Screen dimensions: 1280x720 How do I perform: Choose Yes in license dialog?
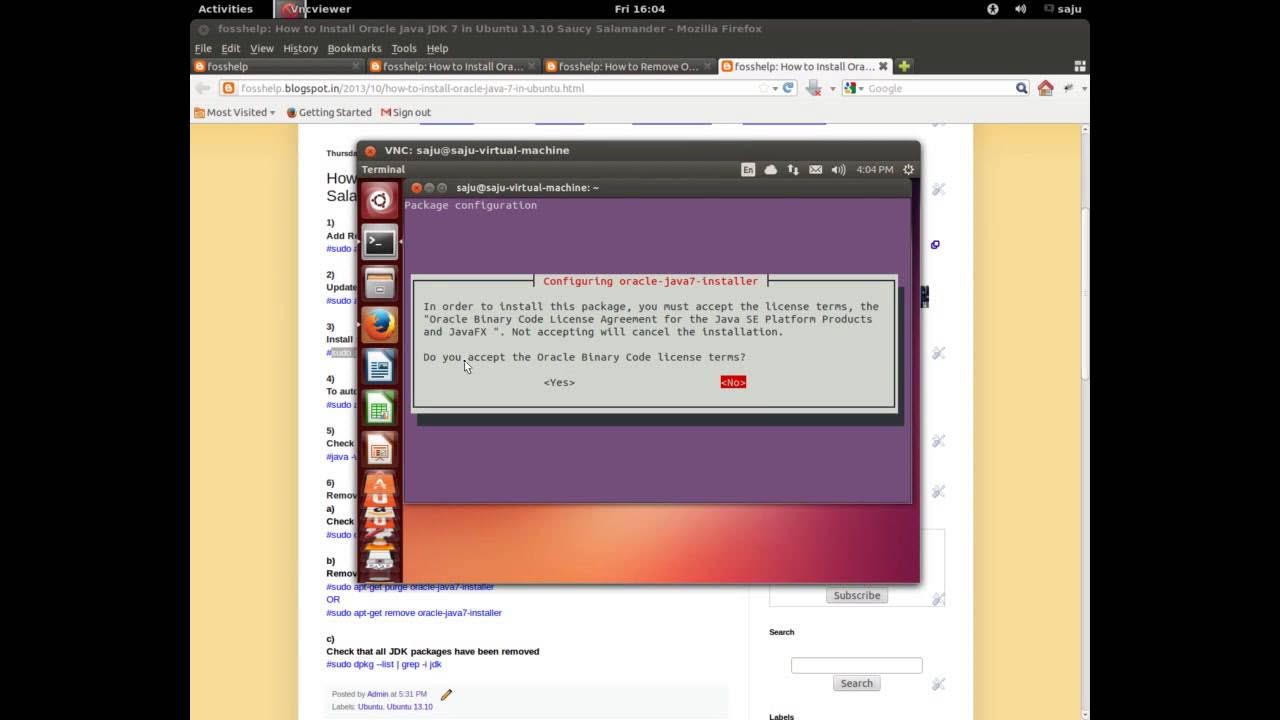(x=559, y=382)
